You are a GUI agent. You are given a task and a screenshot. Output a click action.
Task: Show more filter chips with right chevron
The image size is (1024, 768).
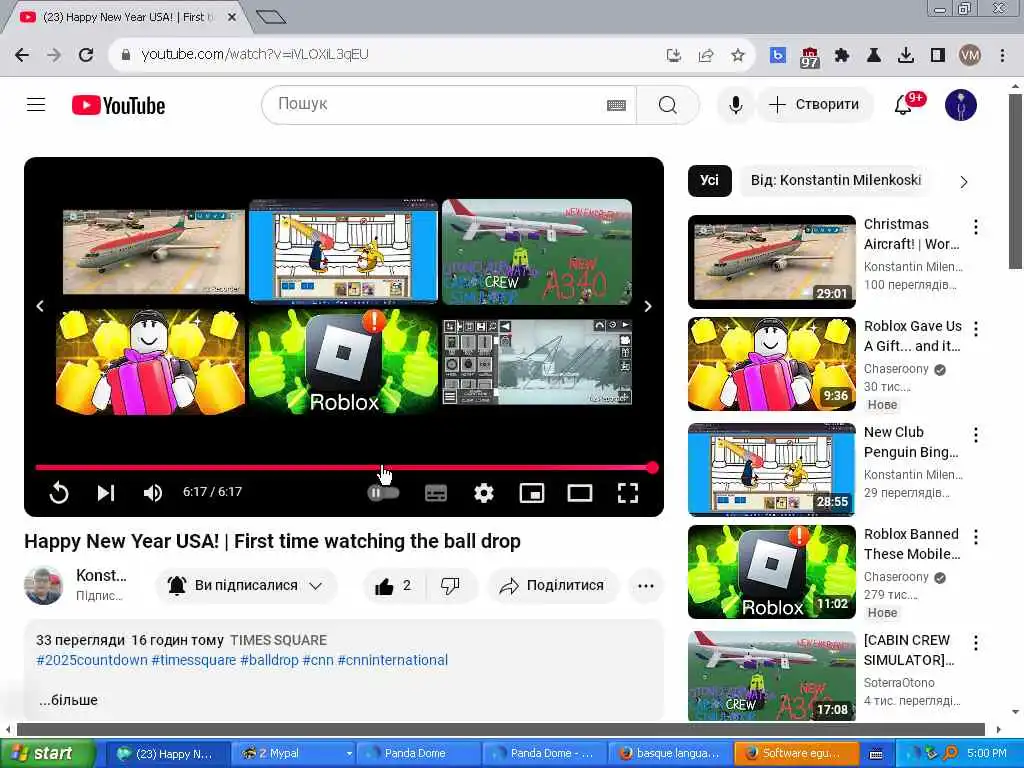point(964,182)
